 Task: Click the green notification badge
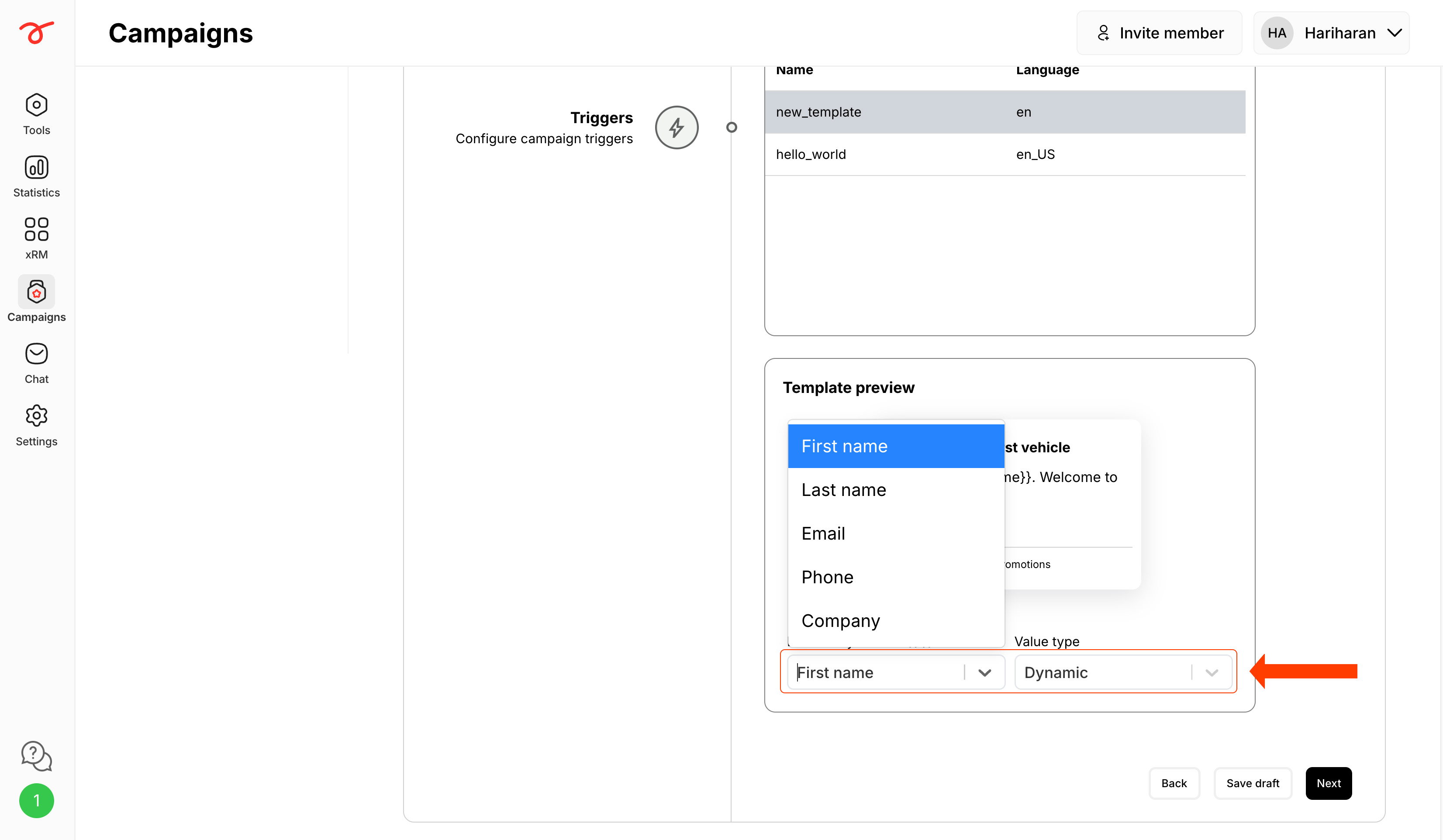(37, 801)
